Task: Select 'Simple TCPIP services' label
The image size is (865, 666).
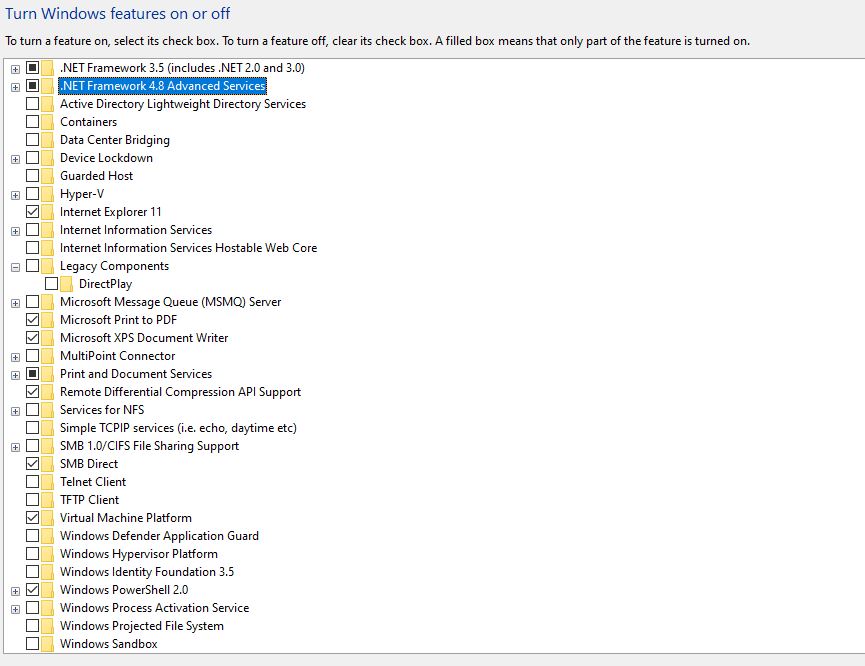Action: 178,428
